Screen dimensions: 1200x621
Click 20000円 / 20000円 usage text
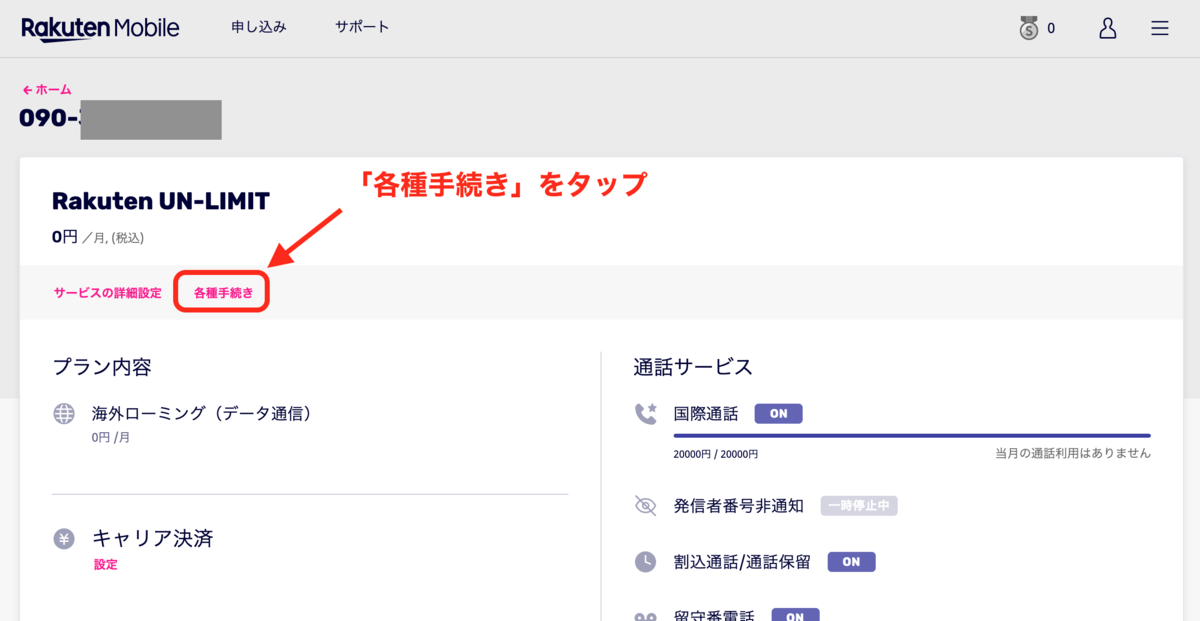(716, 453)
